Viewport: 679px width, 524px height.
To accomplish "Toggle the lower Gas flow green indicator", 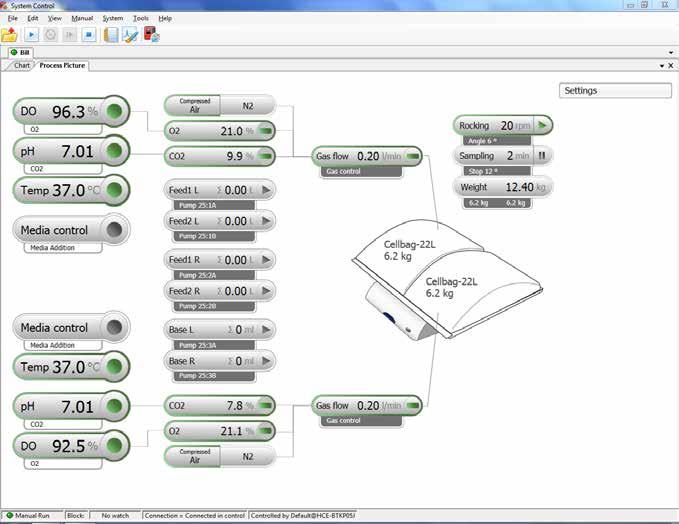I will tap(413, 406).
